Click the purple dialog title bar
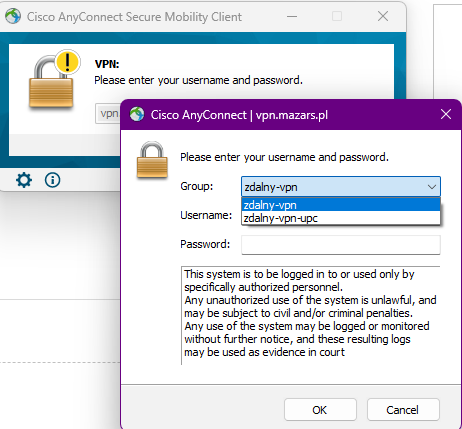 [291, 115]
